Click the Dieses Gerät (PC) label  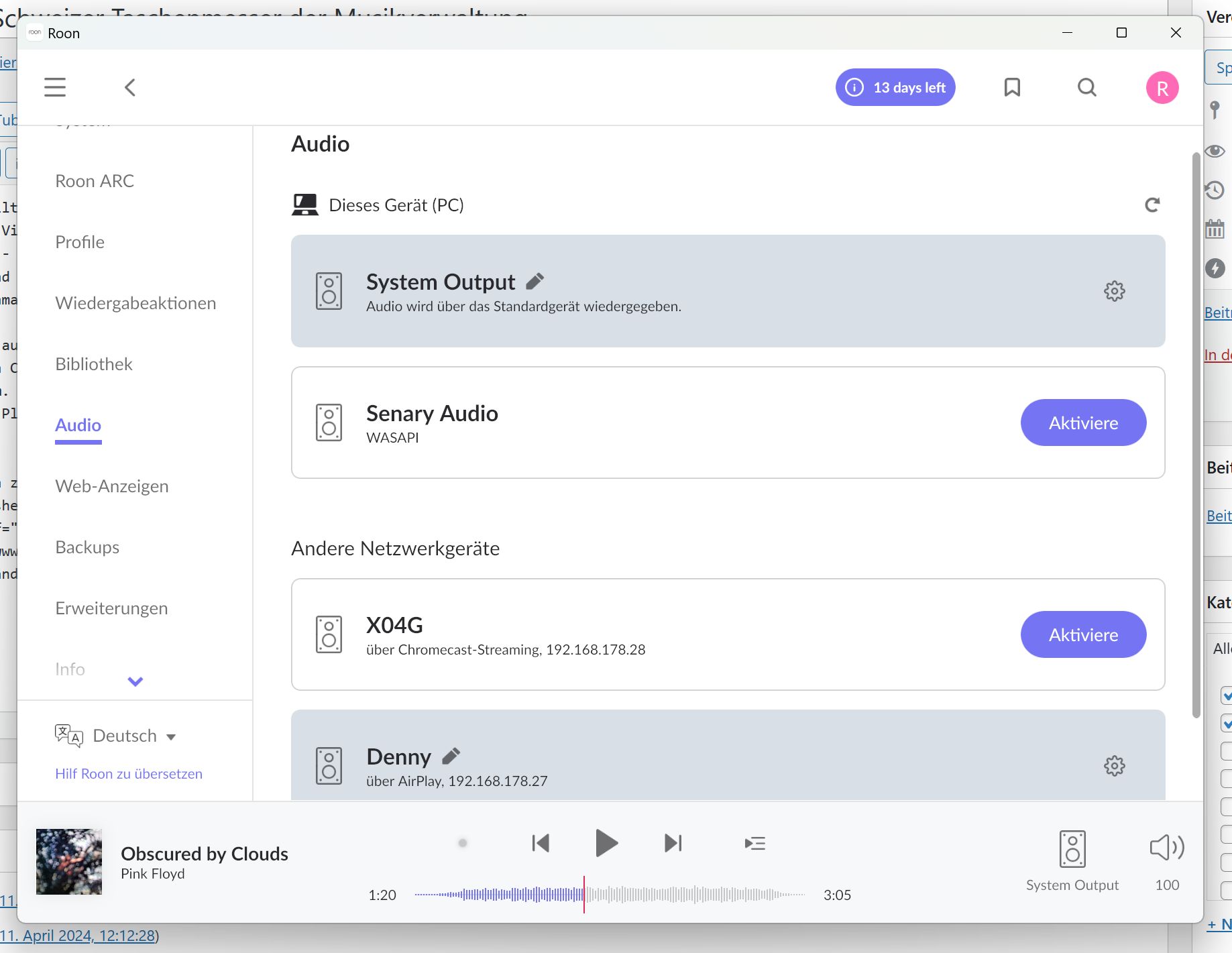coord(396,205)
